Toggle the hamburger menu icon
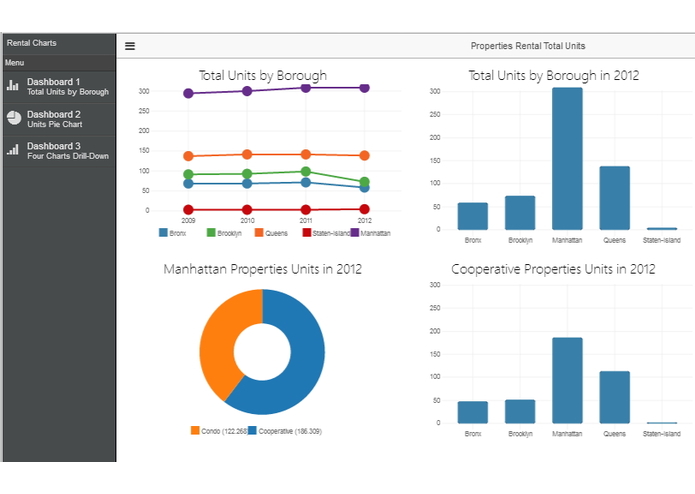The image size is (695, 494). point(130,46)
